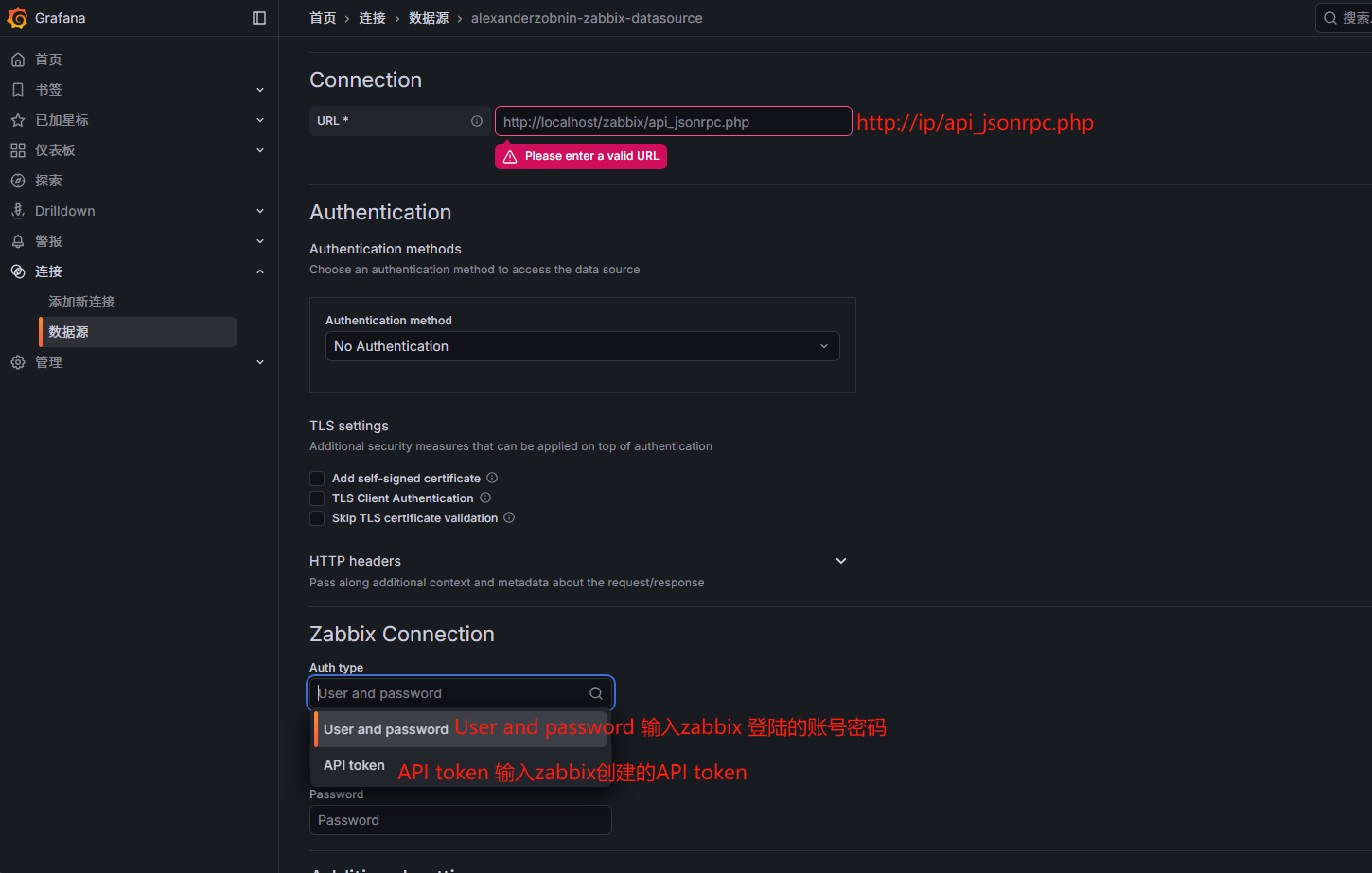This screenshot has width=1372, height=873.
Task: Click the home icon beside 首页
Action: pos(18,60)
